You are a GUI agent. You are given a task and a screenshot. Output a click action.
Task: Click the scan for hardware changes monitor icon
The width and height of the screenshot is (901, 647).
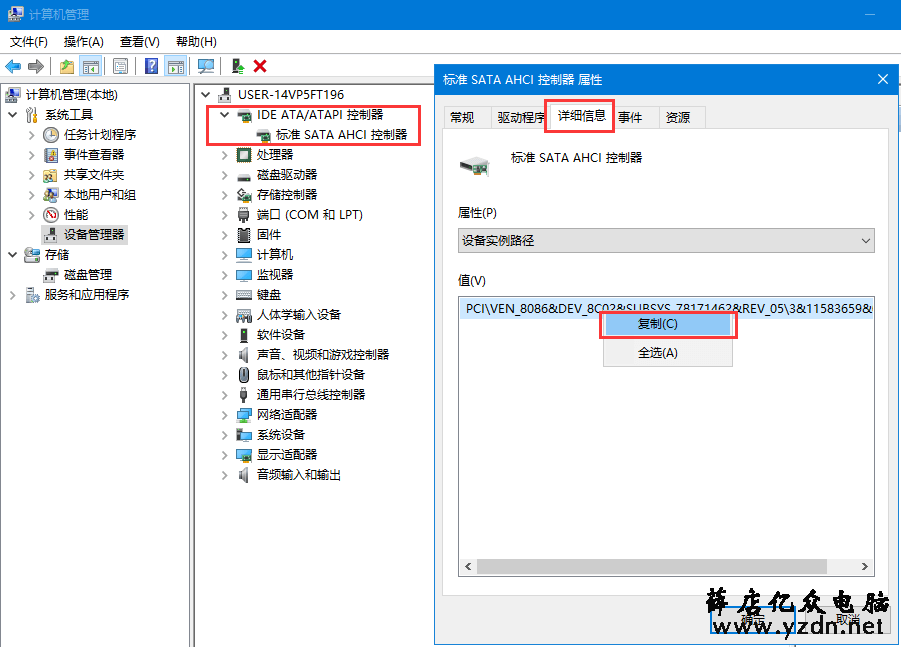pos(206,67)
